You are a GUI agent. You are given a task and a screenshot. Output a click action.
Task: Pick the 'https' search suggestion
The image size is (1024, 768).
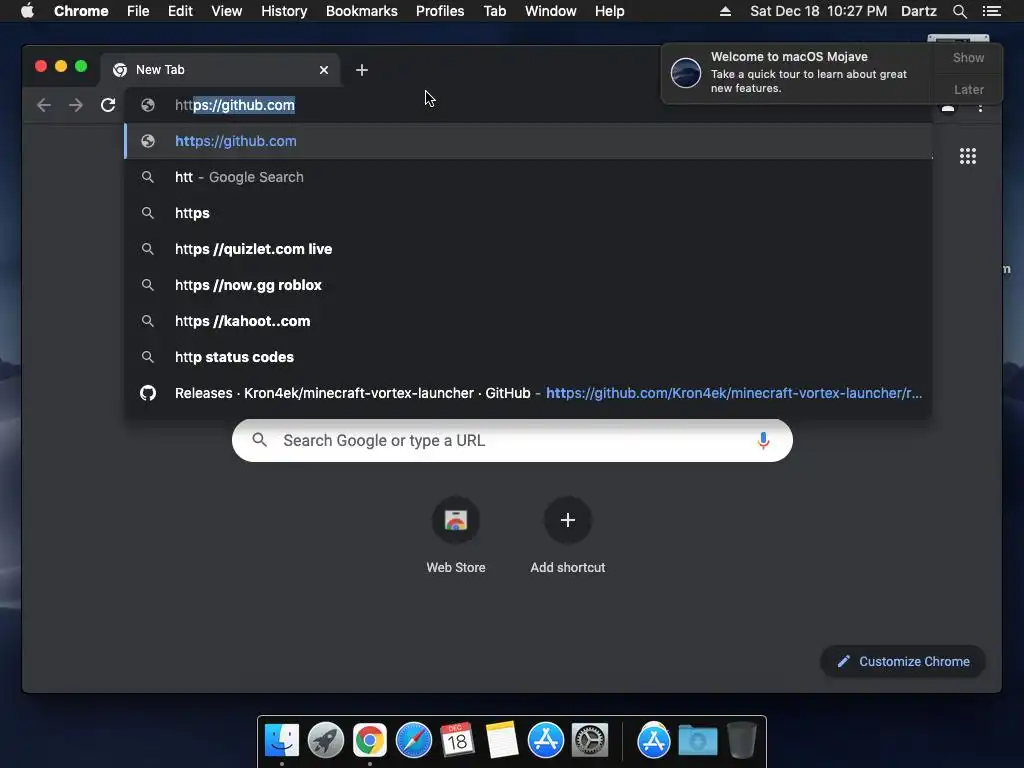tap(528, 213)
